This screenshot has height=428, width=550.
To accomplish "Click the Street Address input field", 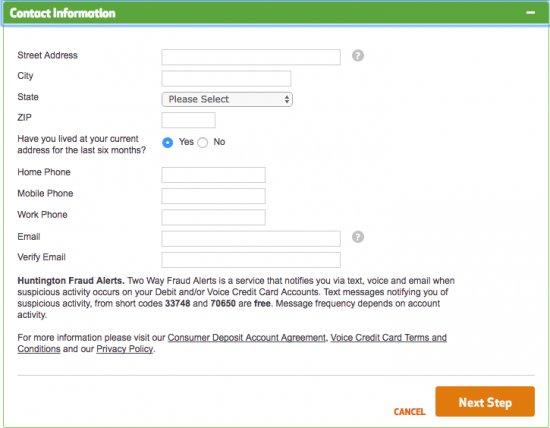I will pyautogui.click(x=251, y=57).
